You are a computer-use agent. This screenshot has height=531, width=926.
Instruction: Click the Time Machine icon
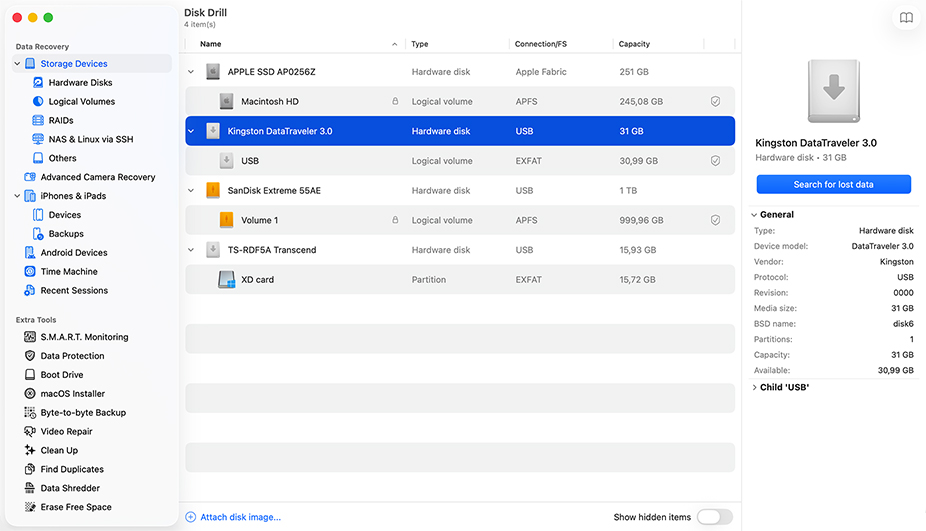pos(30,271)
